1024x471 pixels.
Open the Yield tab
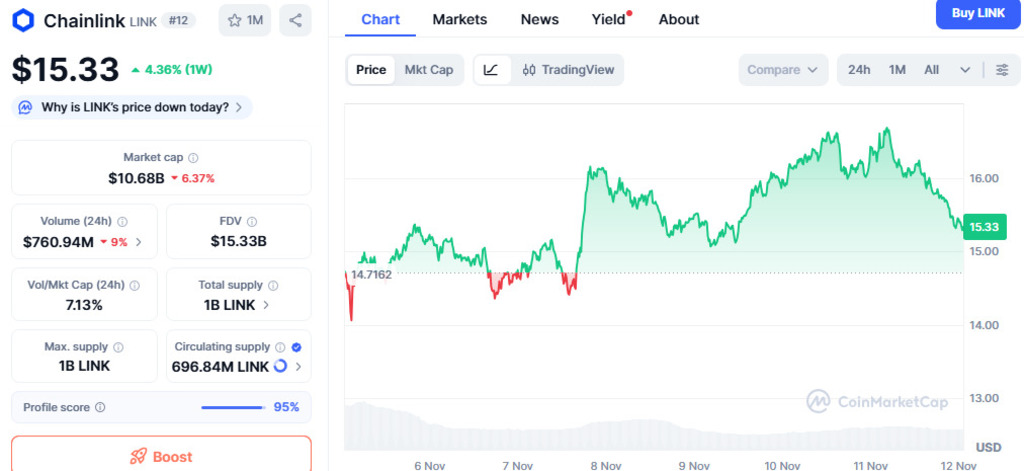pyautogui.click(x=609, y=19)
